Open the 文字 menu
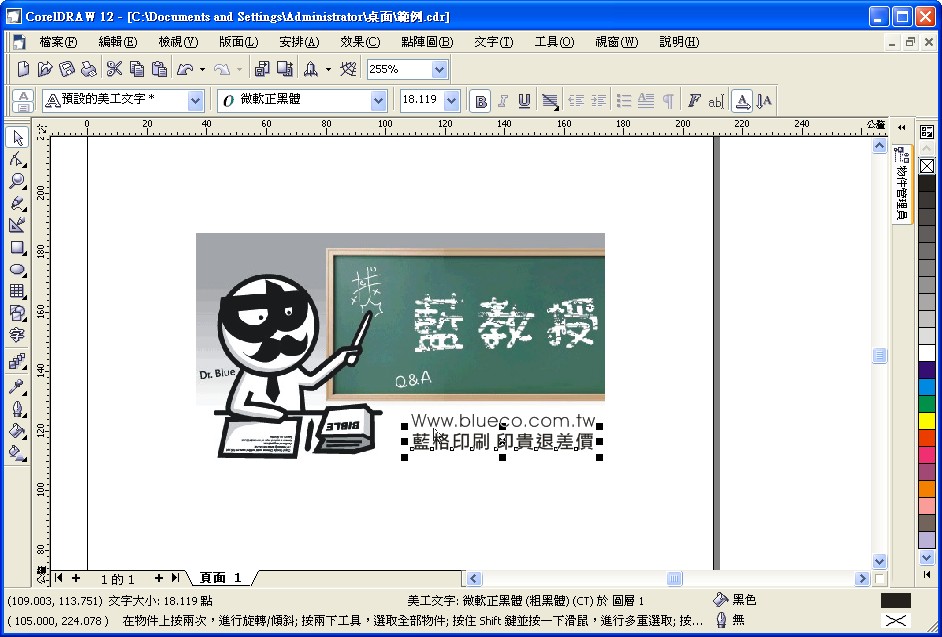This screenshot has width=942, height=637. click(493, 42)
